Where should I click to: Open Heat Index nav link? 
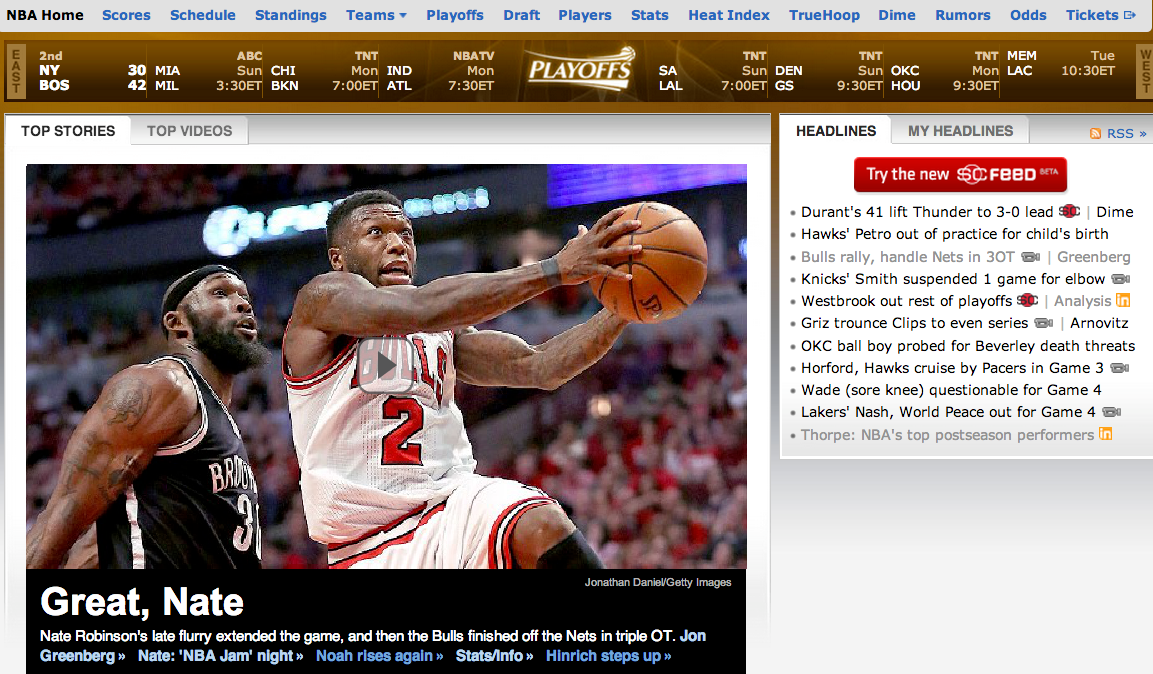tap(729, 15)
